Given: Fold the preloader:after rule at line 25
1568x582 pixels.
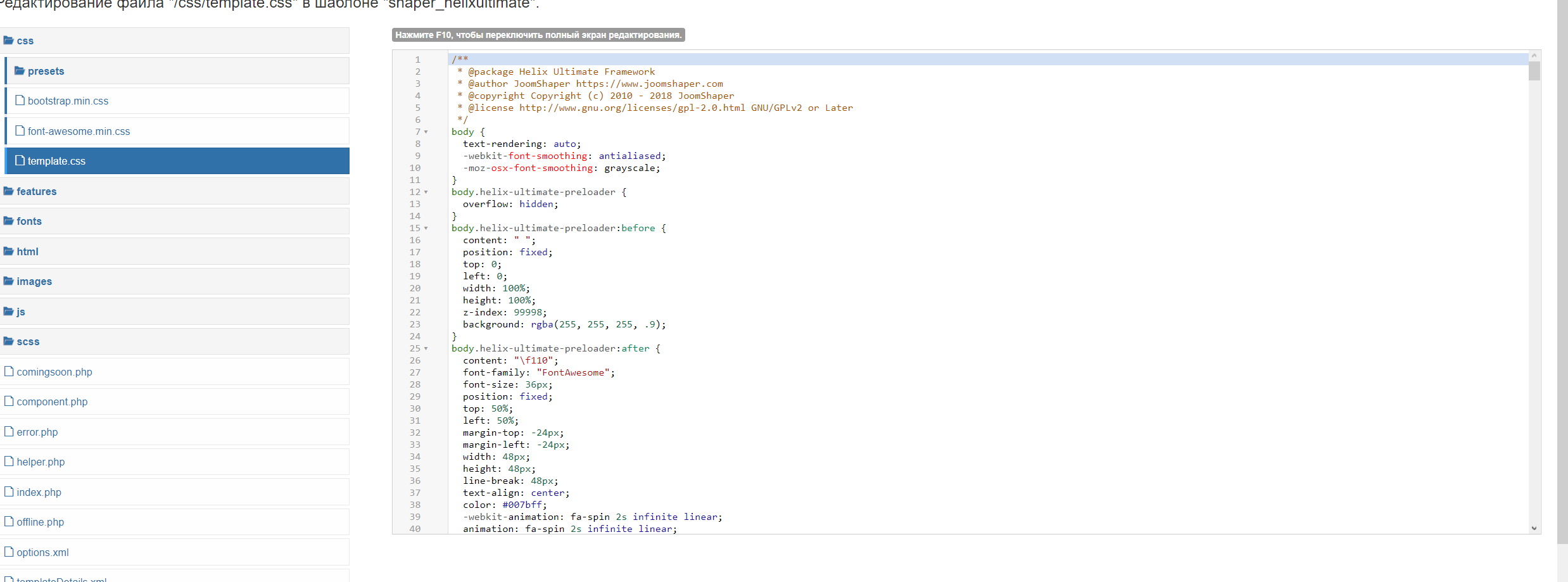Looking at the screenshot, I should [x=426, y=348].
